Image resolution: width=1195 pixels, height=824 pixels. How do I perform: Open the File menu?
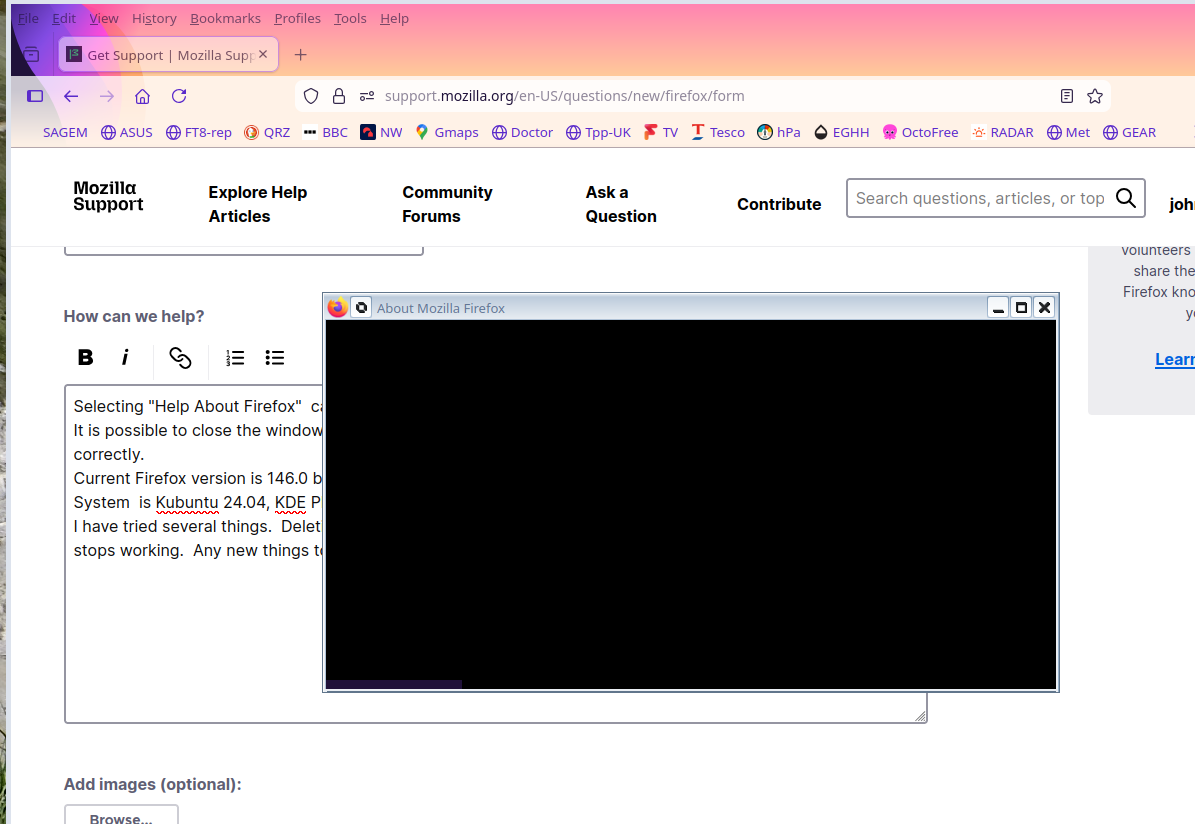pyautogui.click(x=28, y=18)
